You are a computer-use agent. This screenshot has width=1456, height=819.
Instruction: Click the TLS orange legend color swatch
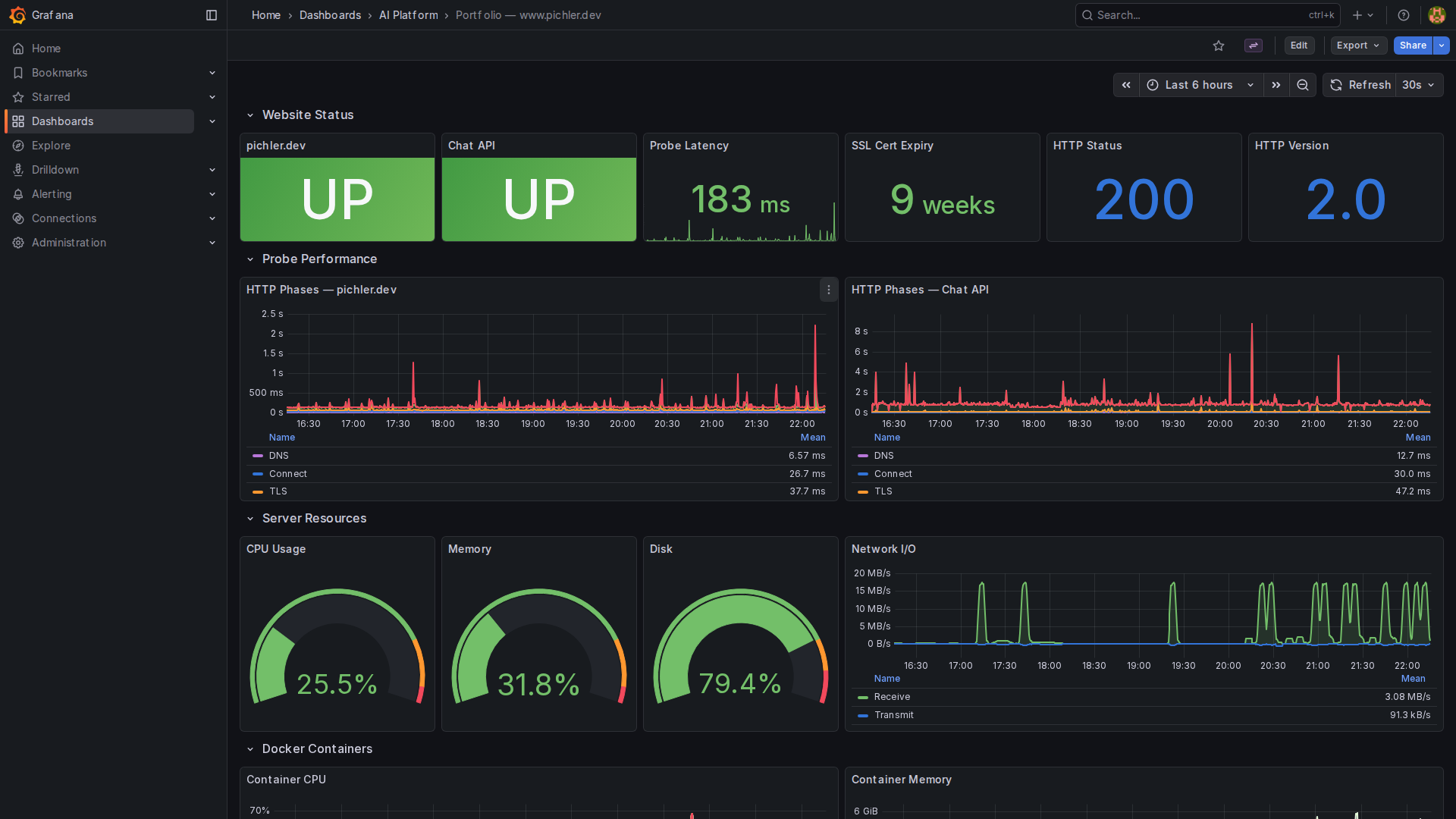(x=258, y=491)
